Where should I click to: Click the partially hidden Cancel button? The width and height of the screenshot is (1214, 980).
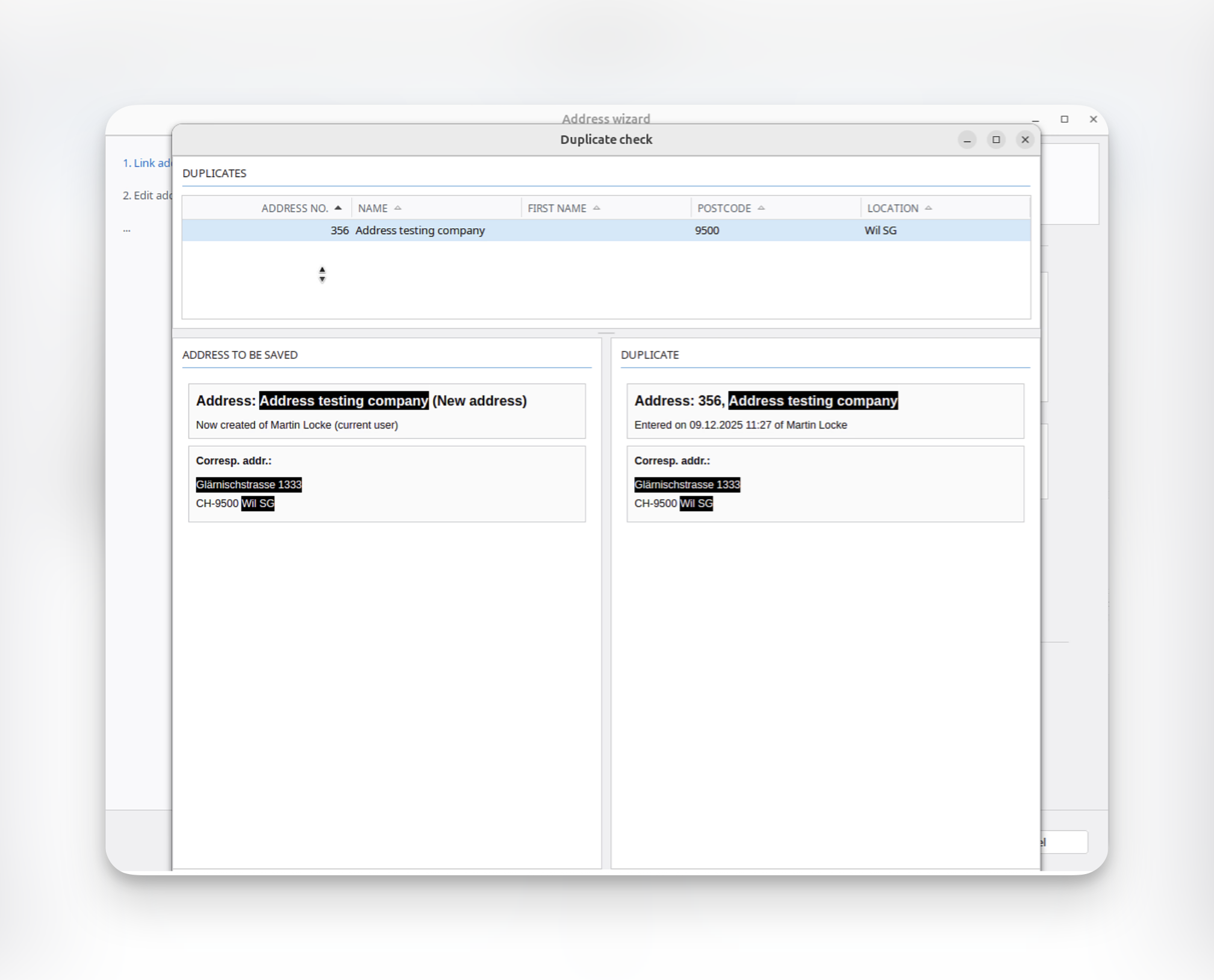pyautogui.click(x=1065, y=842)
